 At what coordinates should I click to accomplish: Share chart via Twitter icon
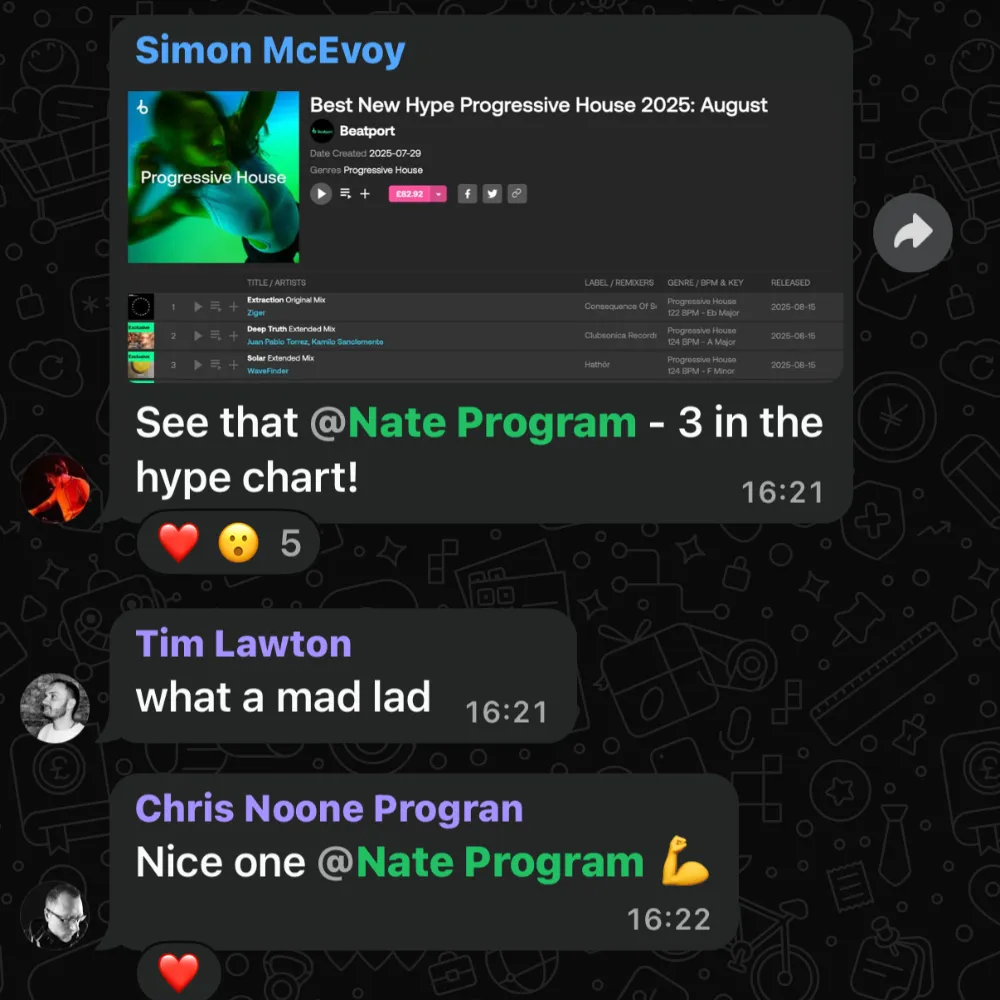click(x=492, y=194)
